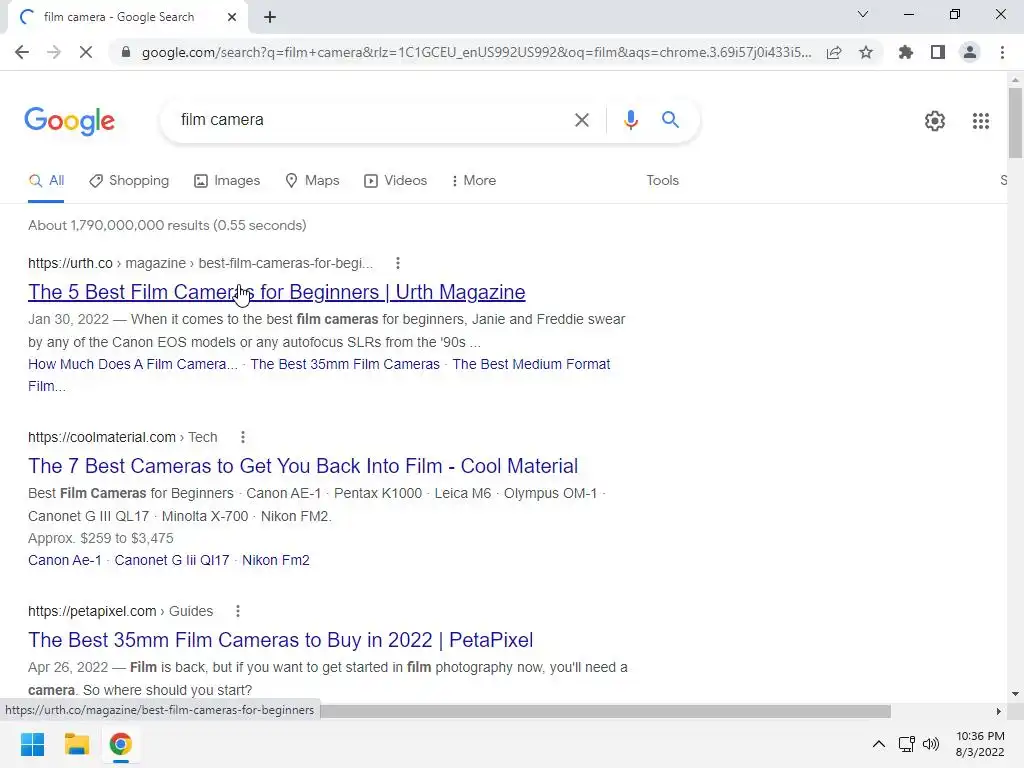1024x768 pixels.
Task: Open the network tray icon
Action: pos(906,744)
